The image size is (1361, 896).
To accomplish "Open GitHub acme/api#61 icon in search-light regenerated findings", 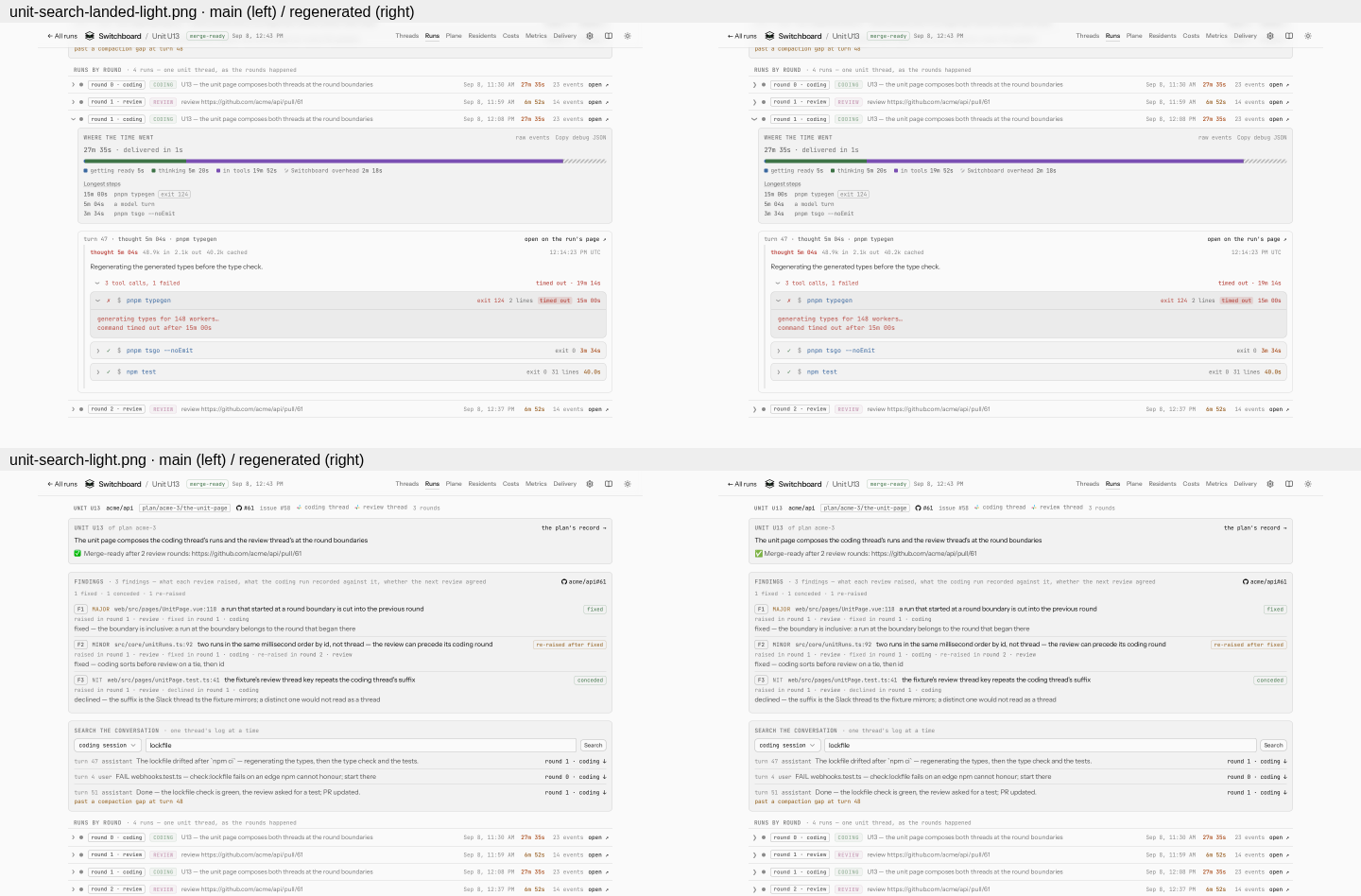I will point(1246,582).
